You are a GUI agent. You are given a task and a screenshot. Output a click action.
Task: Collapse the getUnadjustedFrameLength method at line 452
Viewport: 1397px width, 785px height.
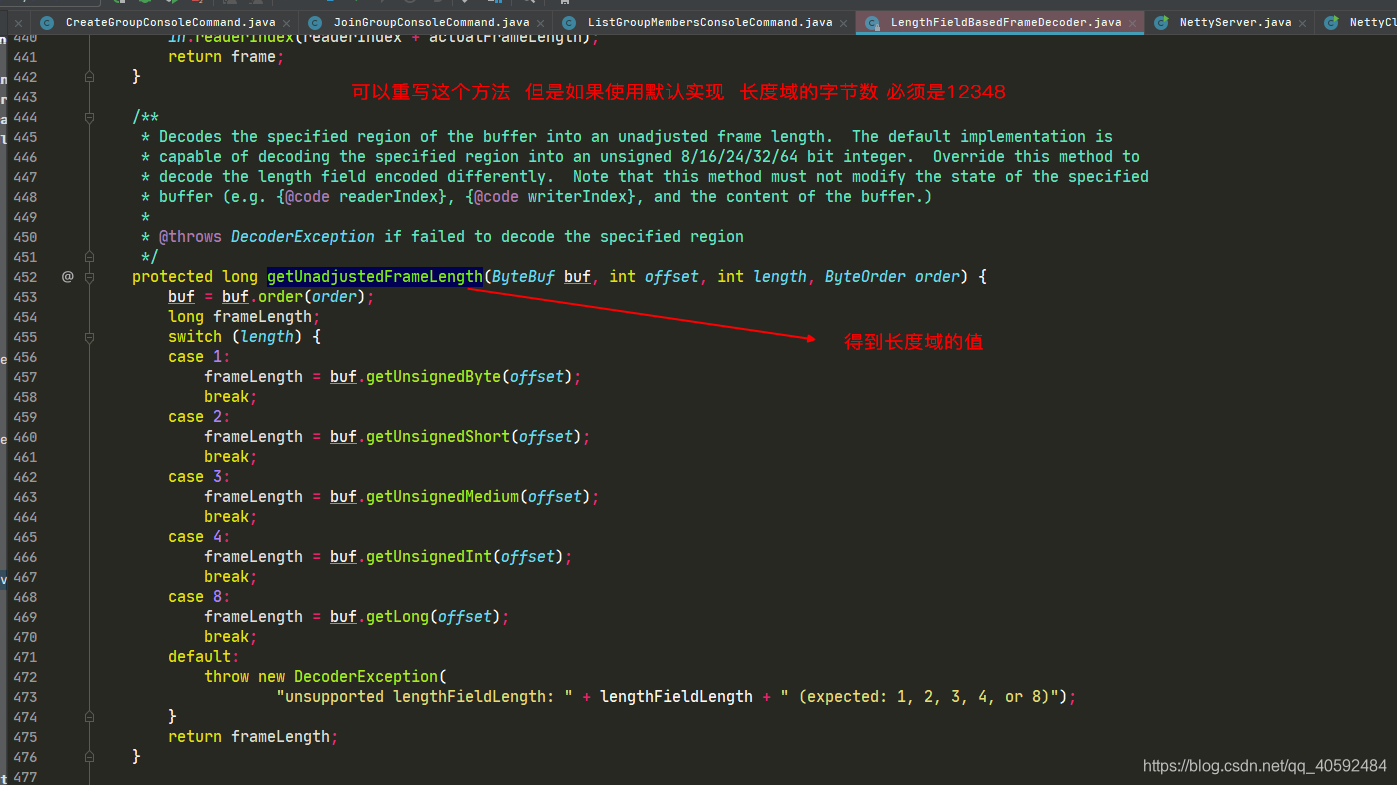89,277
